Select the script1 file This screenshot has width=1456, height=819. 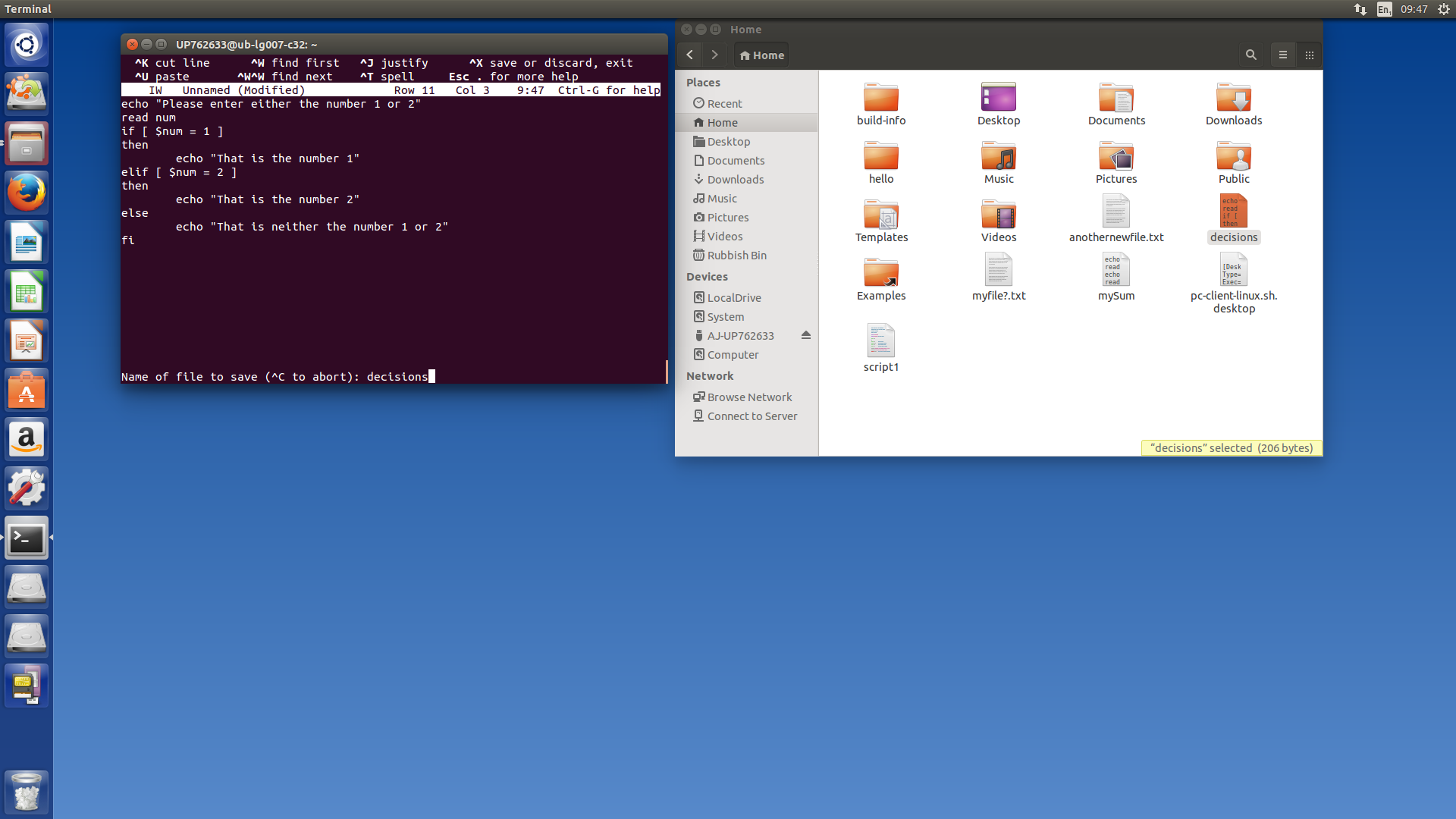click(881, 348)
